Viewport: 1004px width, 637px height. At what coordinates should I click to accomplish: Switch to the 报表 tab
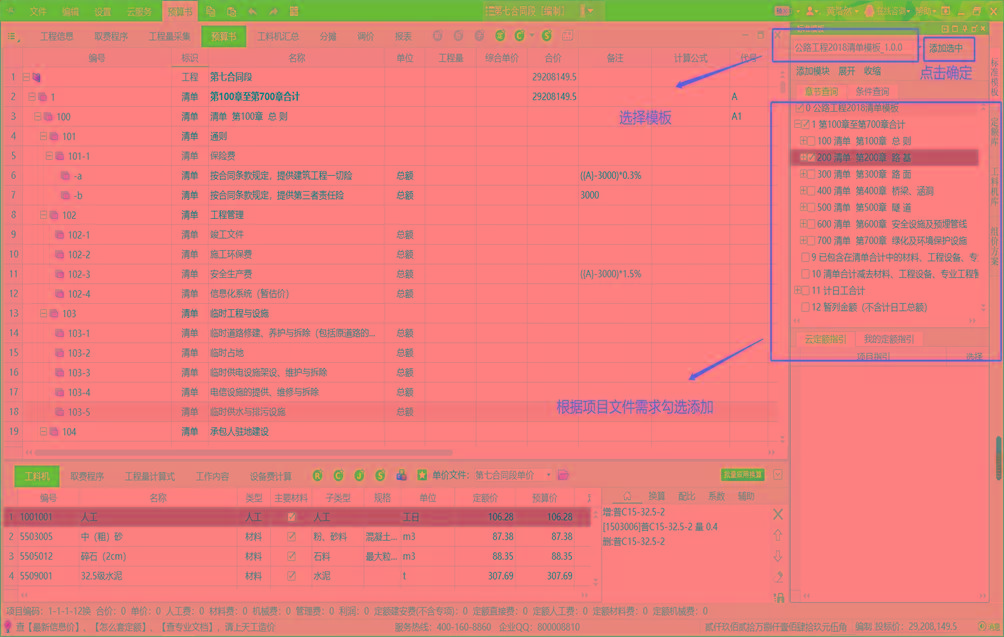(403, 36)
